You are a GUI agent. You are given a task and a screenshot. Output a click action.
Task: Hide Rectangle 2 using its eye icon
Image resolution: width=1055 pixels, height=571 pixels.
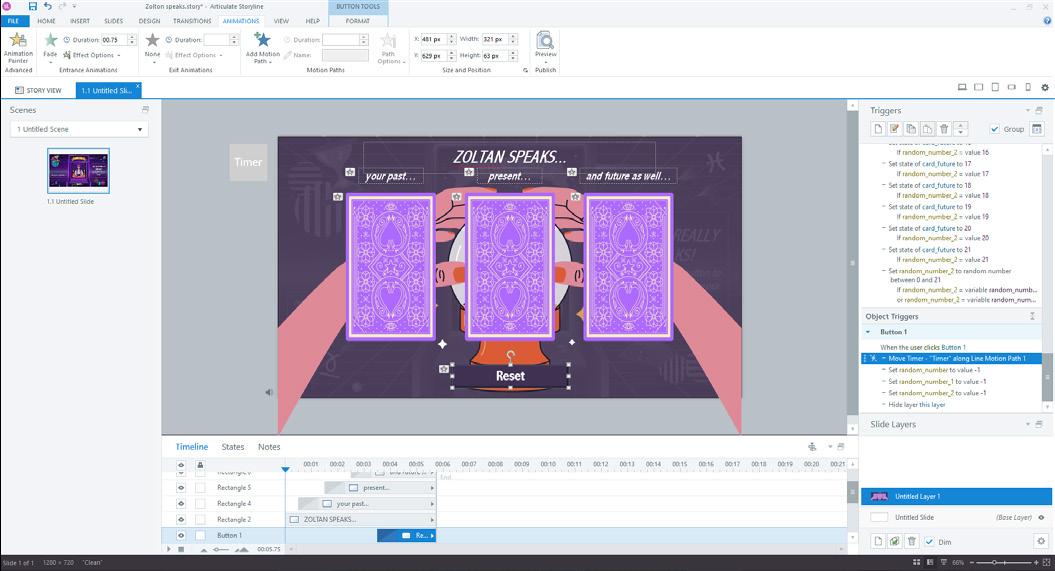[181, 520]
